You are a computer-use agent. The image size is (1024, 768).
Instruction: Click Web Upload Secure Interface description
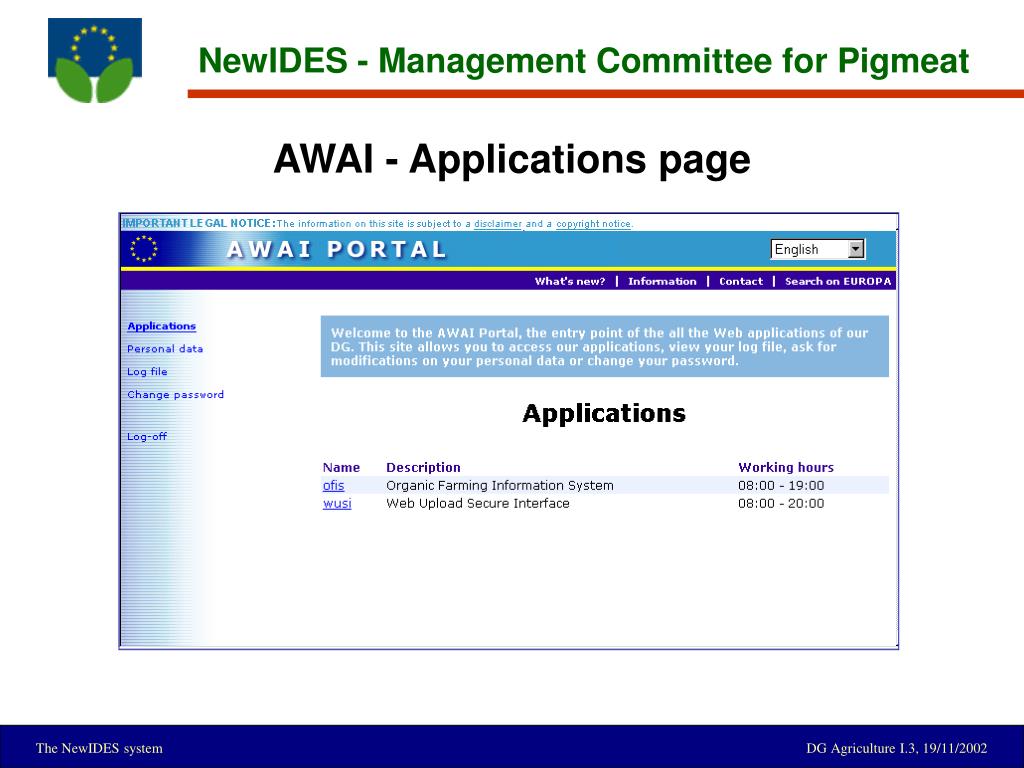[477, 504]
